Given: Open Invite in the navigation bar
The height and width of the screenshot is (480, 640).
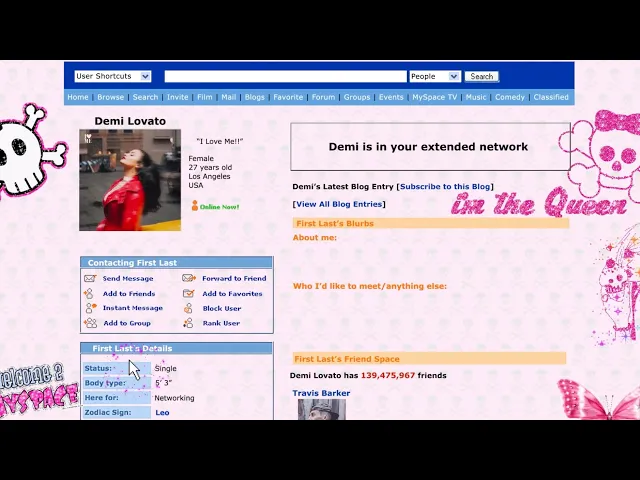Looking at the screenshot, I should [x=178, y=97].
